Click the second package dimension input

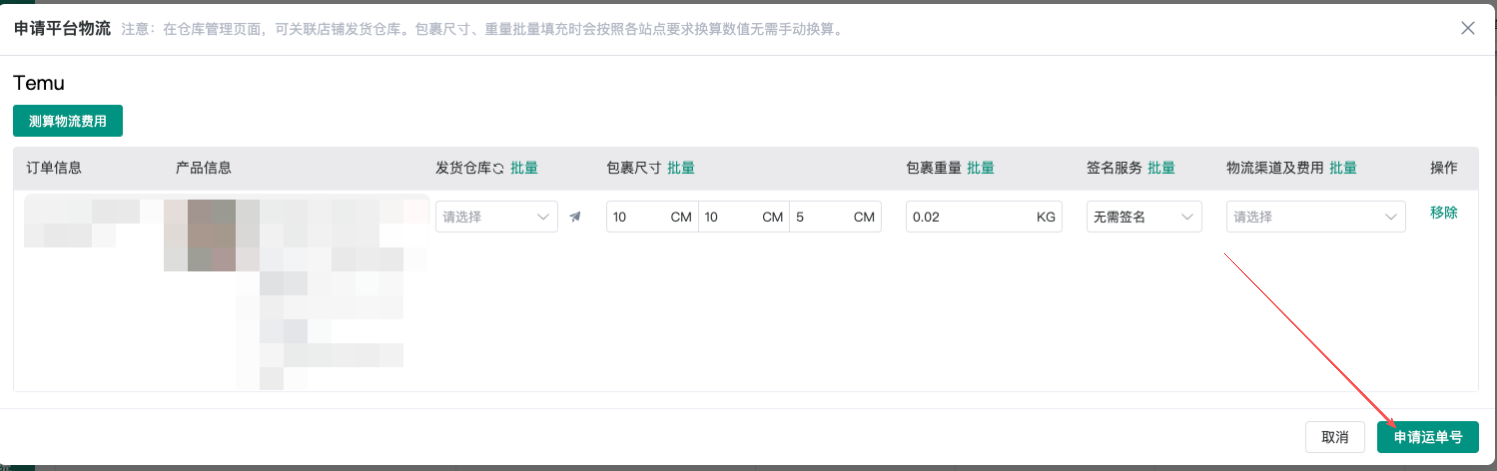[x=731, y=217]
